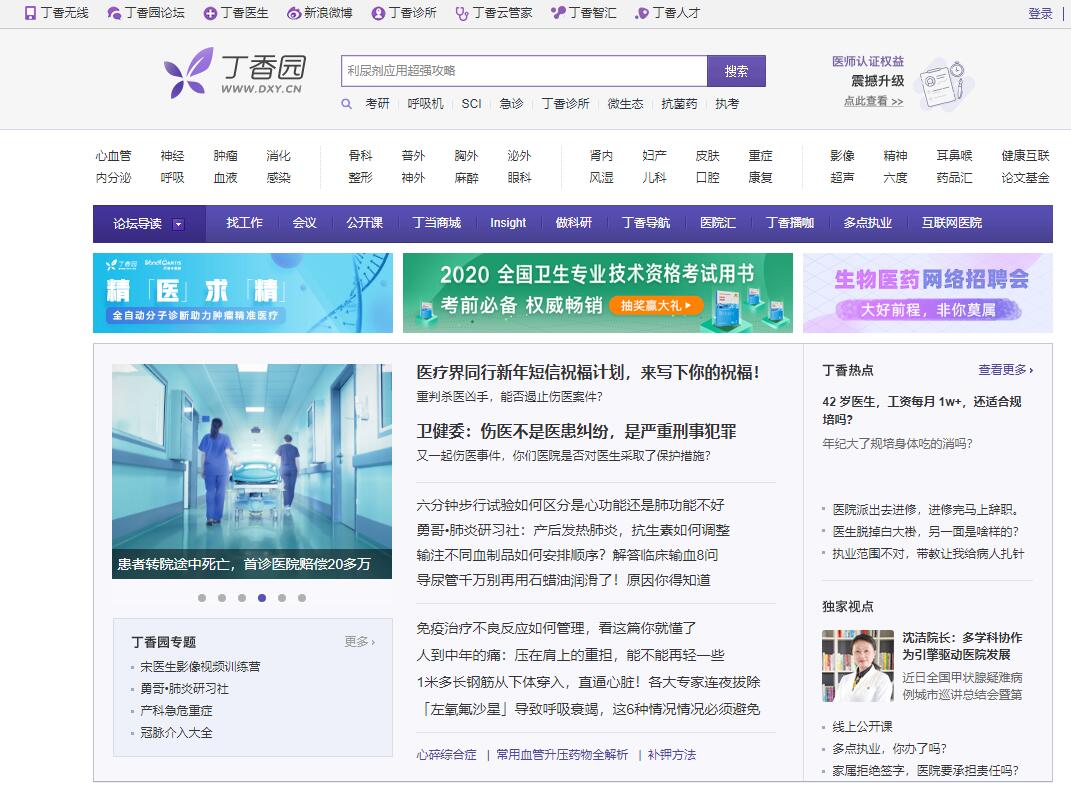Click 登录 link

(x=1040, y=13)
